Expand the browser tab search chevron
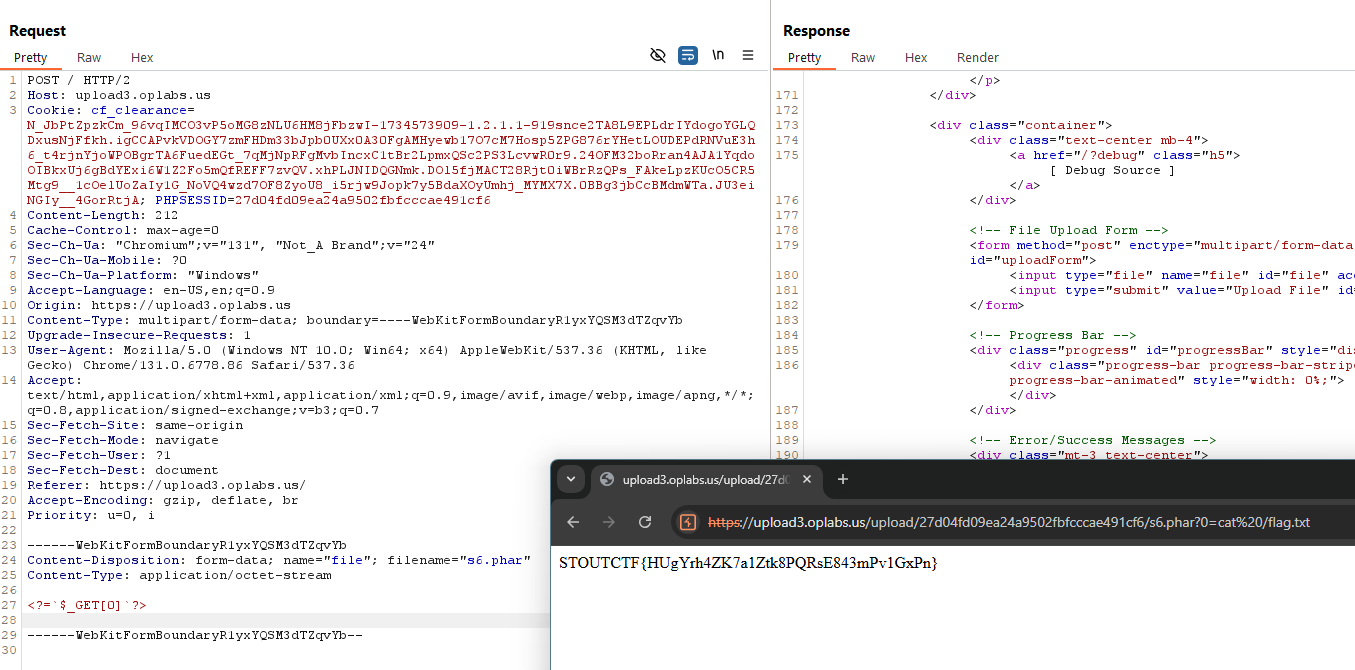Viewport: 1355px width, 670px height. 571,479
